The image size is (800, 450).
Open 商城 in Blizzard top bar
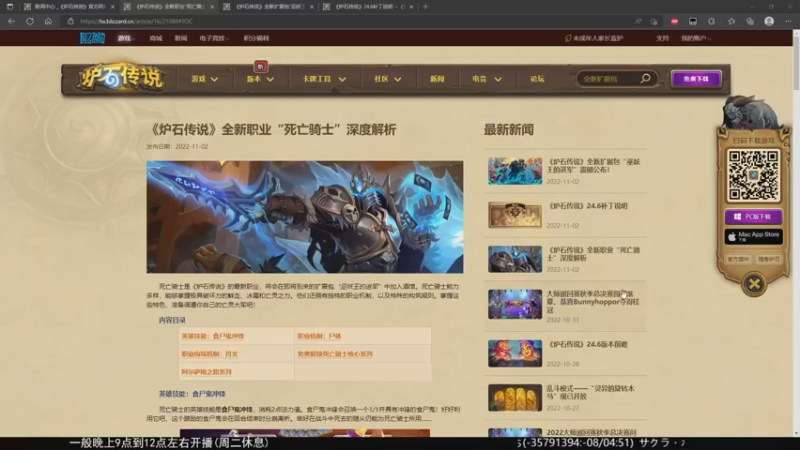pos(156,38)
